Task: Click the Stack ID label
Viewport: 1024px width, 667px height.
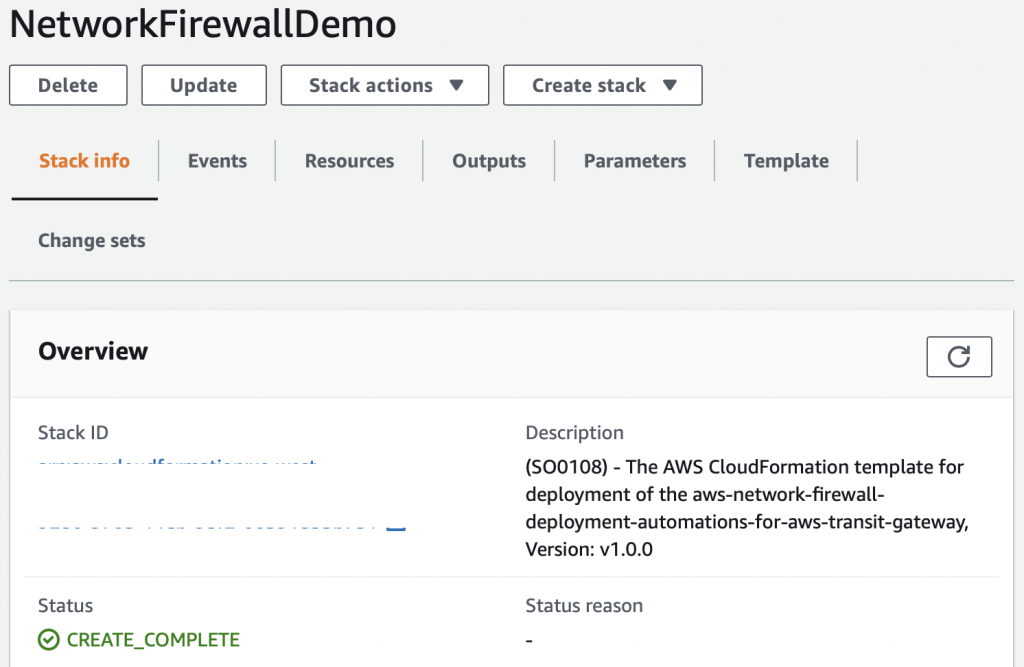Action: click(73, 432)
